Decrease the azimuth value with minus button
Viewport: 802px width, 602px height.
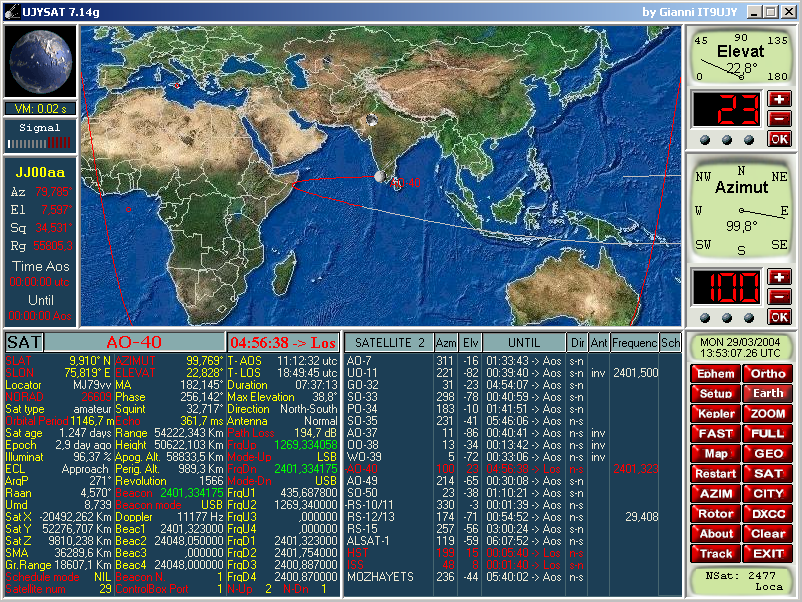779,297
